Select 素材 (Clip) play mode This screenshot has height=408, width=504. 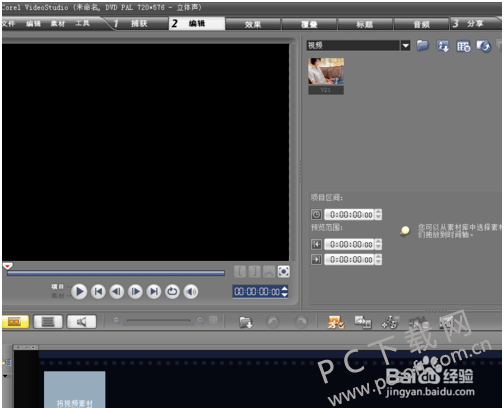point(58,295)
